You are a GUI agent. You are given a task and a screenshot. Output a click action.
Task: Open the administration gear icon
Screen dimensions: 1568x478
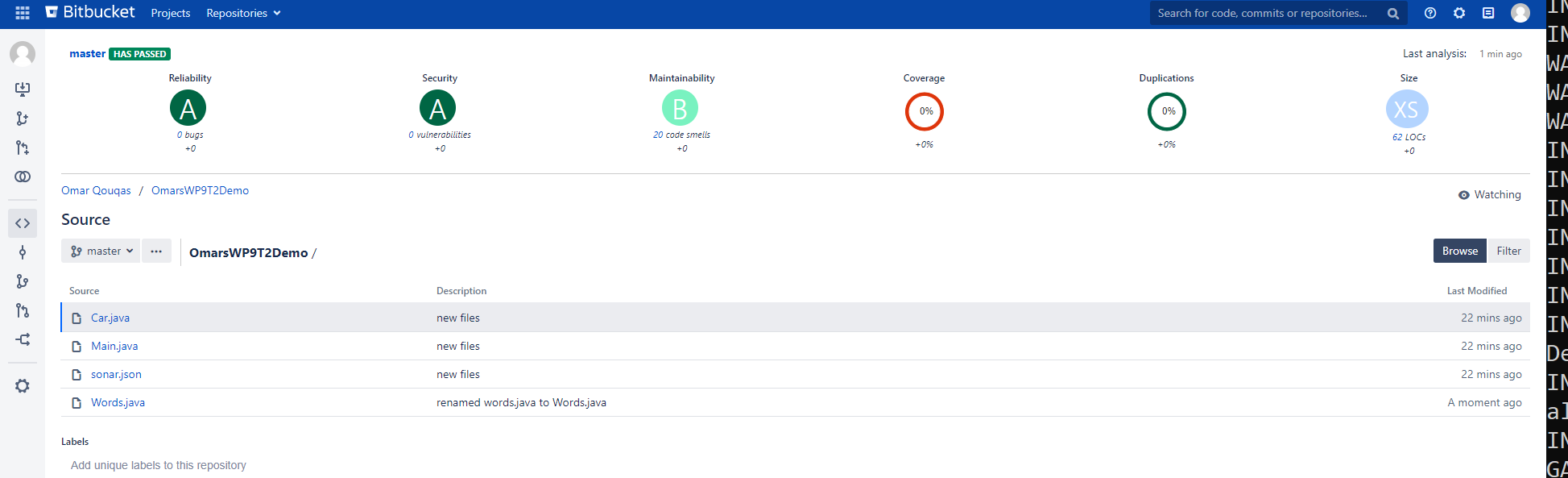pos(1459,13)
